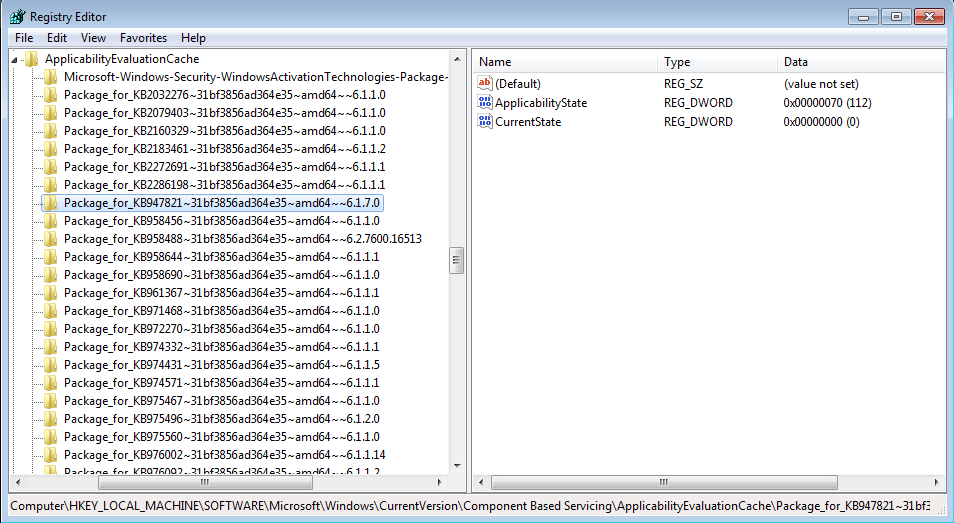Click folder icon of Package_for_KB975467

pos(51,401)
